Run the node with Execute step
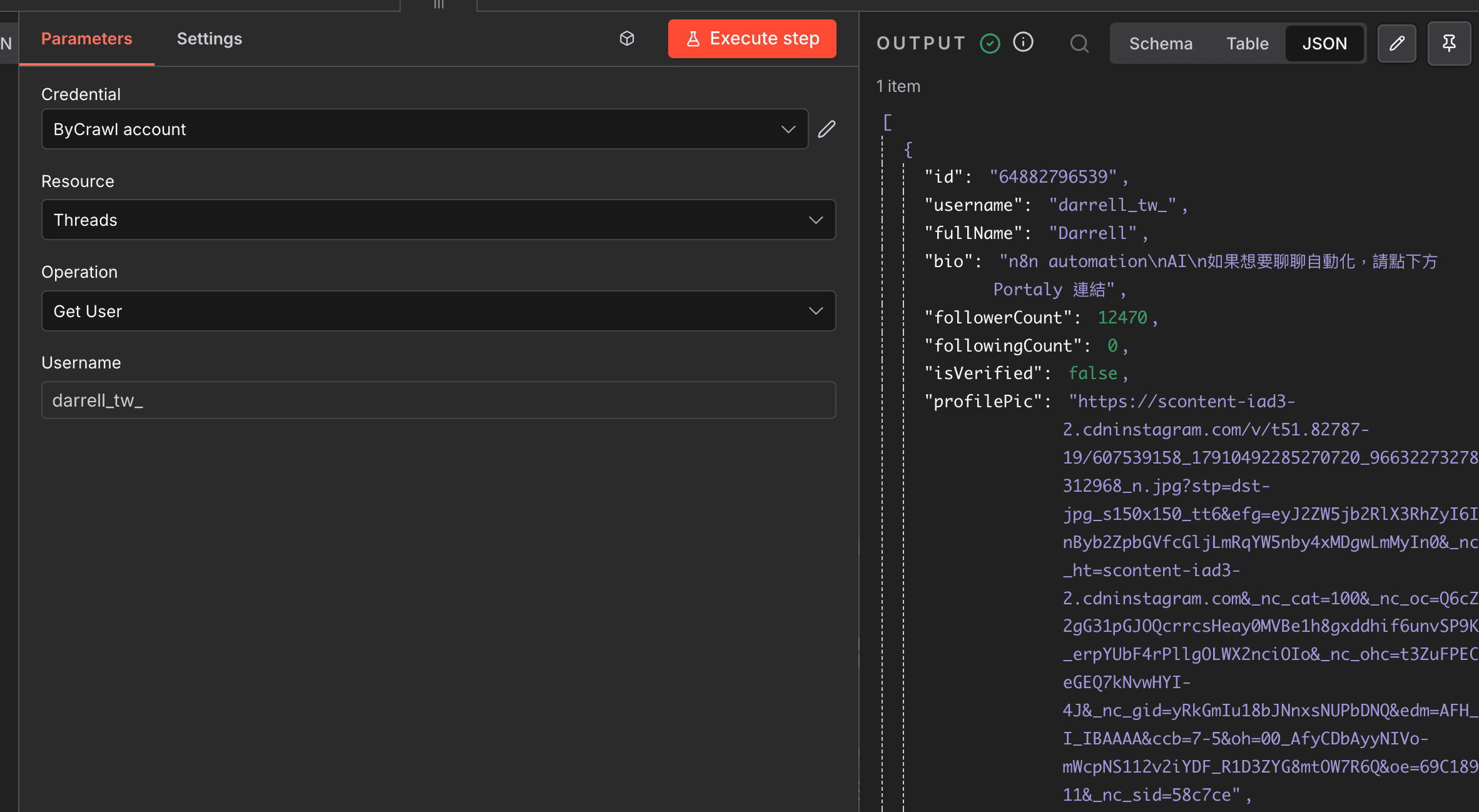 point(751,38)
